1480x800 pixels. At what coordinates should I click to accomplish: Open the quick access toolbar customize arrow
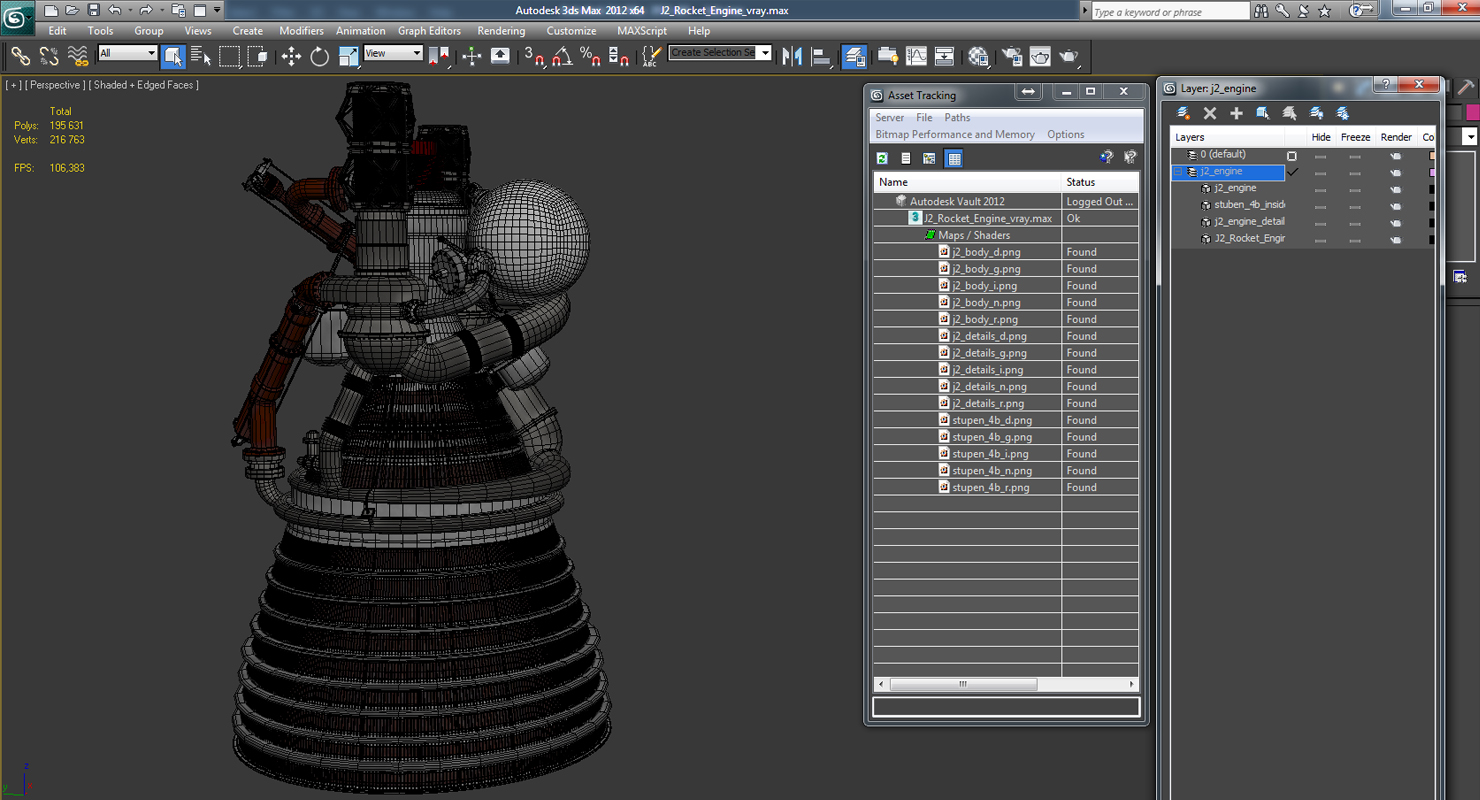[217, 10]
